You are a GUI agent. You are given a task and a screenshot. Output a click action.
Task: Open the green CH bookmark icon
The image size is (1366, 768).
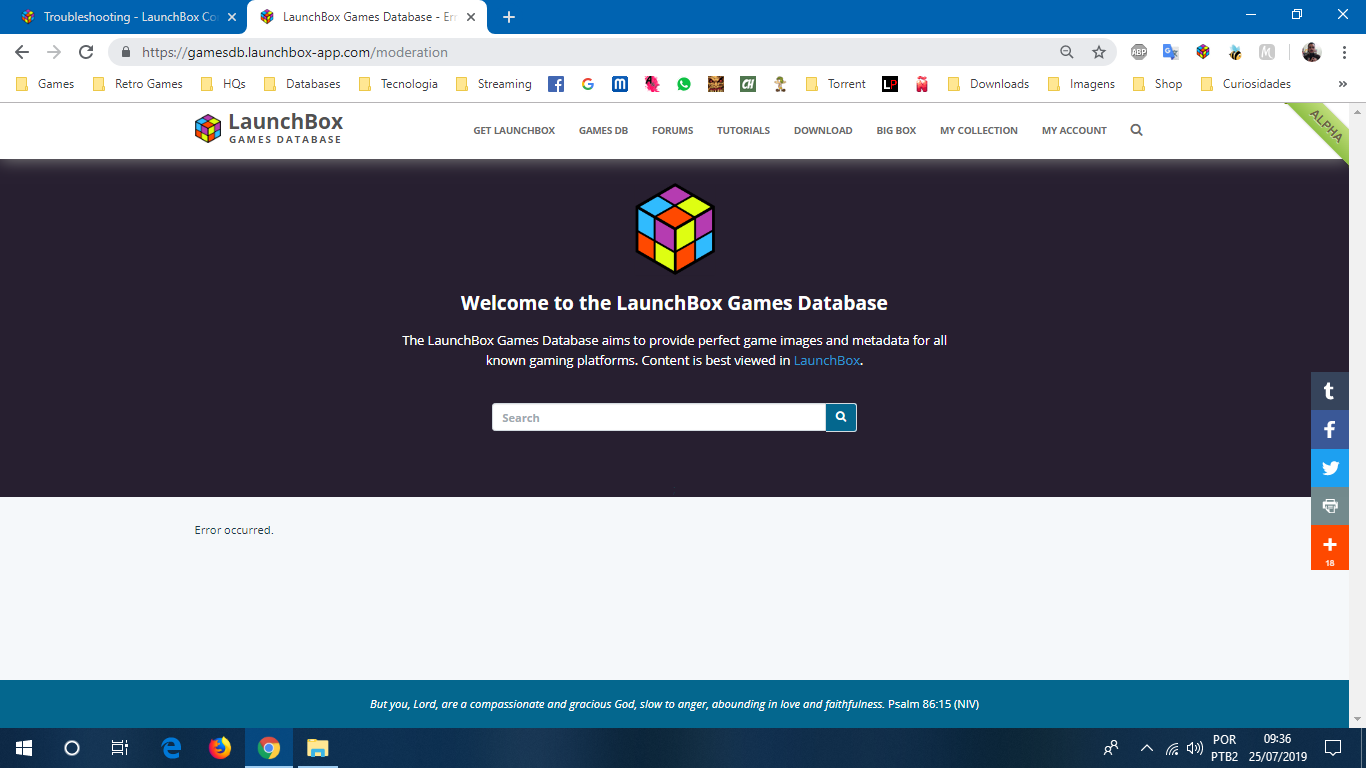click(748, 84)
